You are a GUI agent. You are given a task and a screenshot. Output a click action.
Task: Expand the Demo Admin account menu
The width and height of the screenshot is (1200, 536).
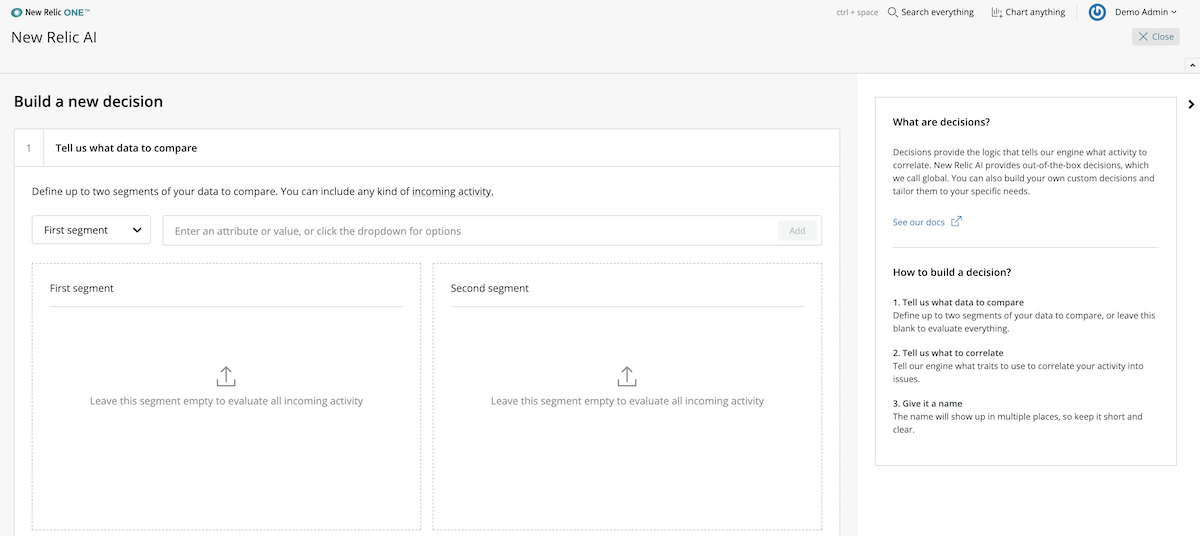tap(1146, 12)
